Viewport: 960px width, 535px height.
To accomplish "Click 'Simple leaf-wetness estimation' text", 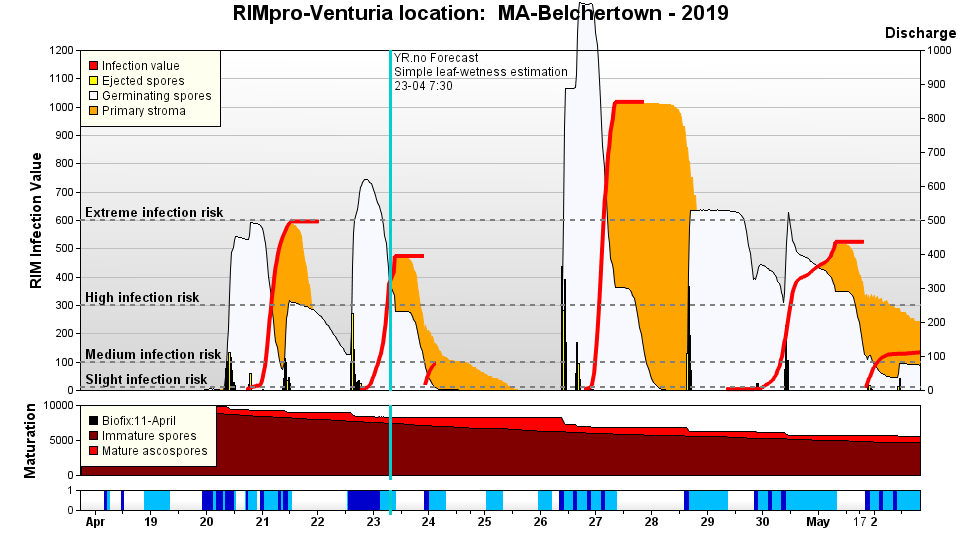I will pyautogui.click(x=481, y=72).
